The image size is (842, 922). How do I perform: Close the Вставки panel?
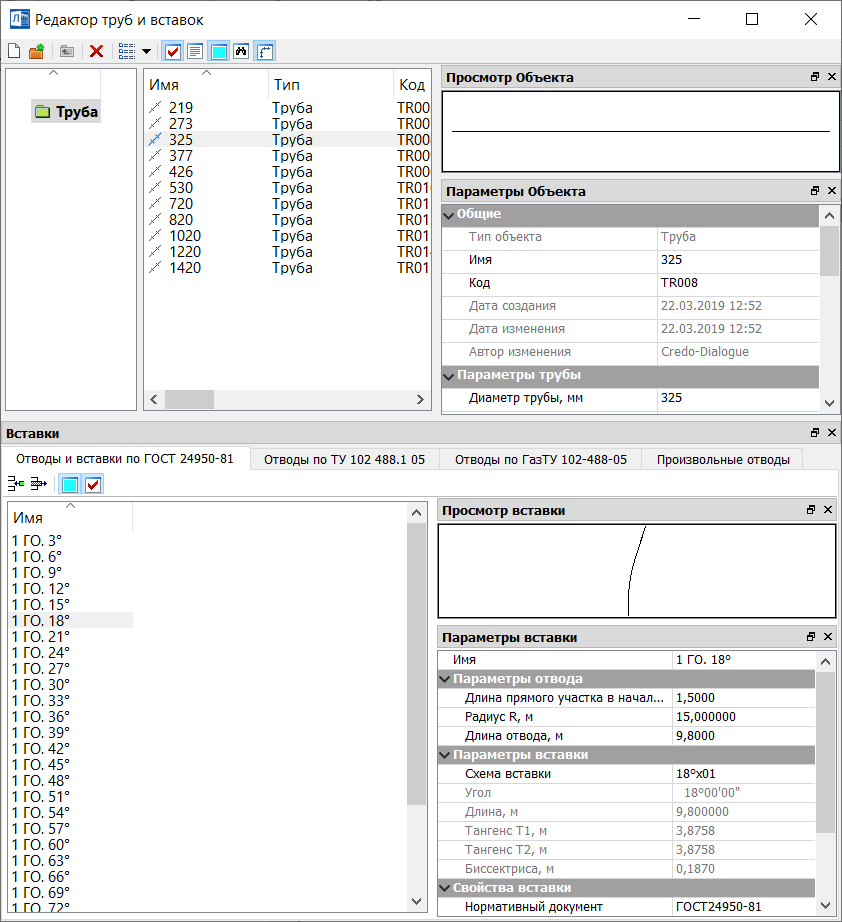tap(832, 433)
